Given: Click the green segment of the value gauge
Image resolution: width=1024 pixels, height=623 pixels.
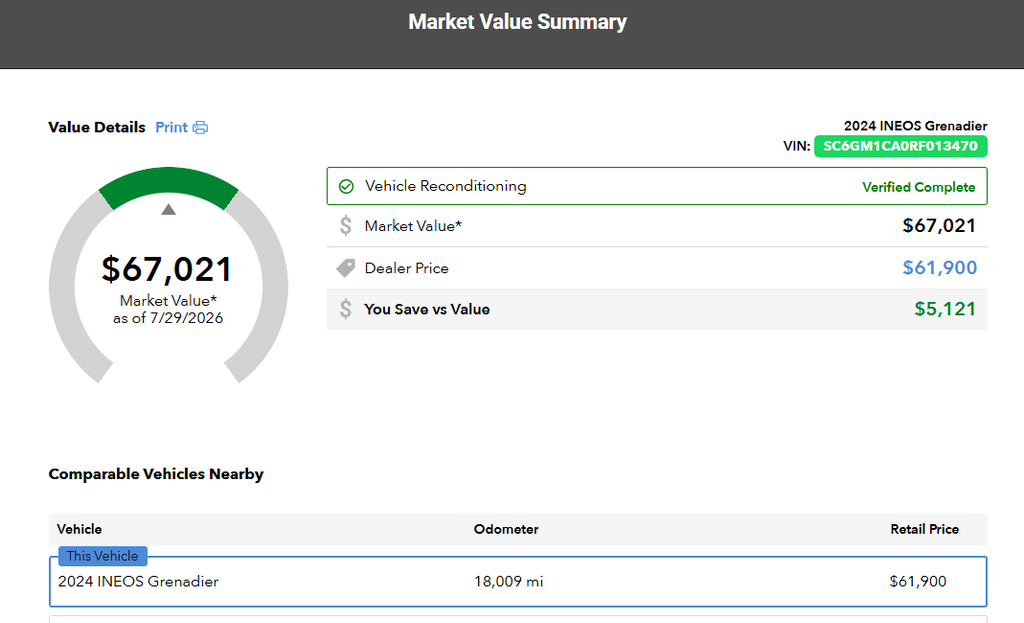Looking at the screenshot, I should (168, 183).
